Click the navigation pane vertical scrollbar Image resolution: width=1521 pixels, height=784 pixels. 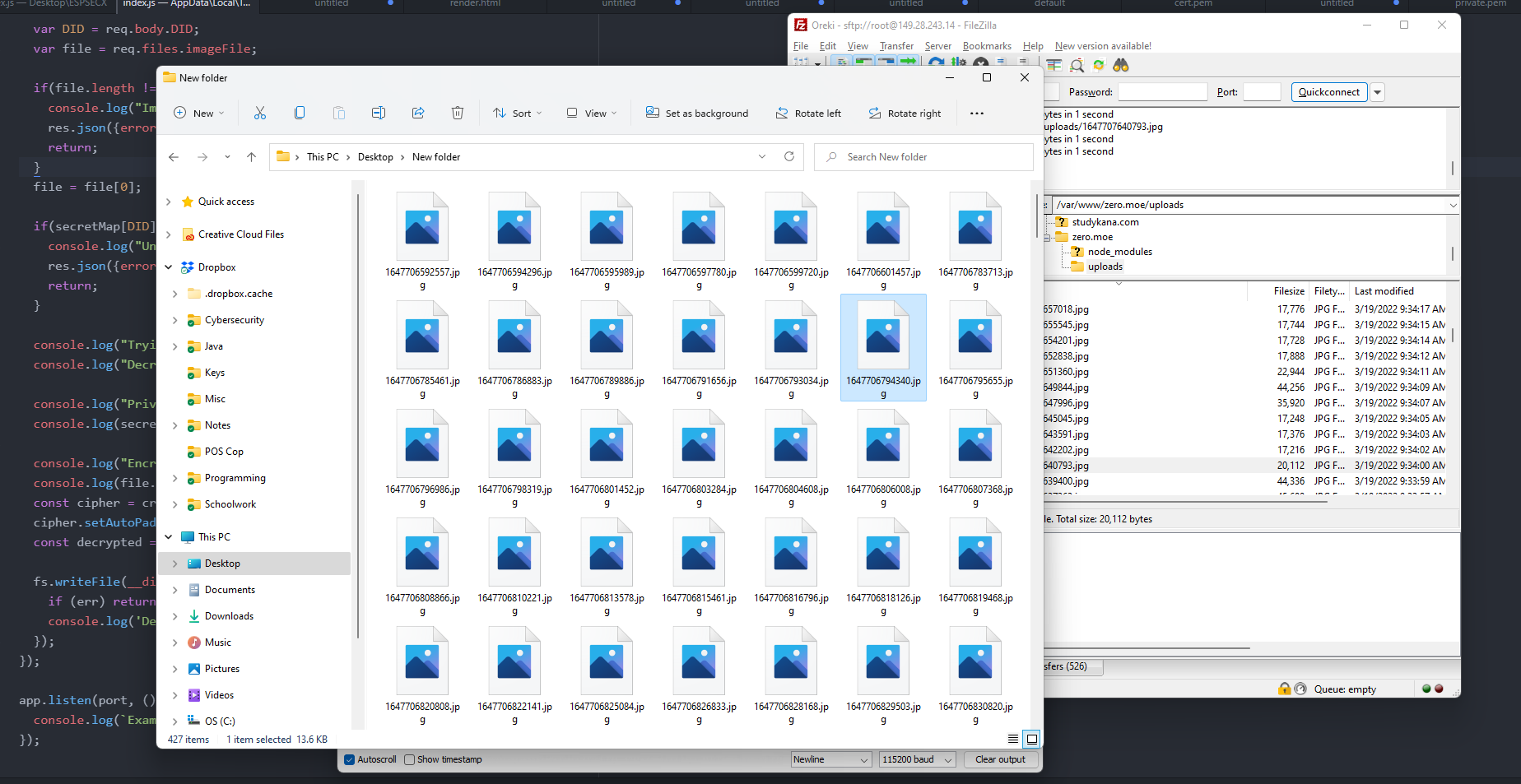[x=358, y=415]
